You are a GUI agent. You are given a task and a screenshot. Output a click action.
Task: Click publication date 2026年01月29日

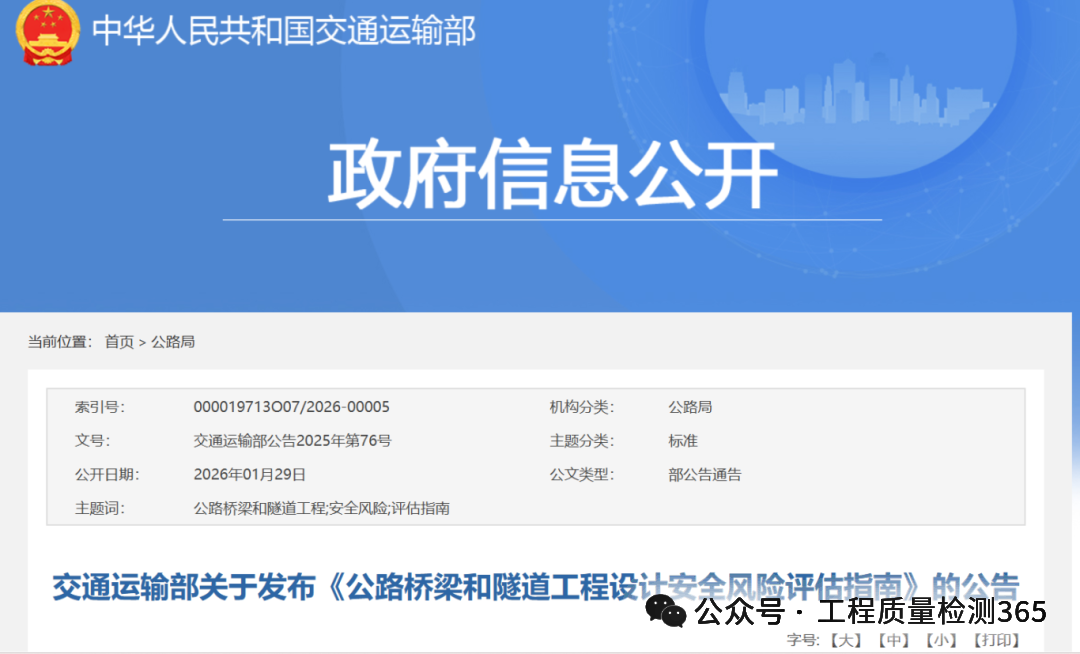coord(249,474)
